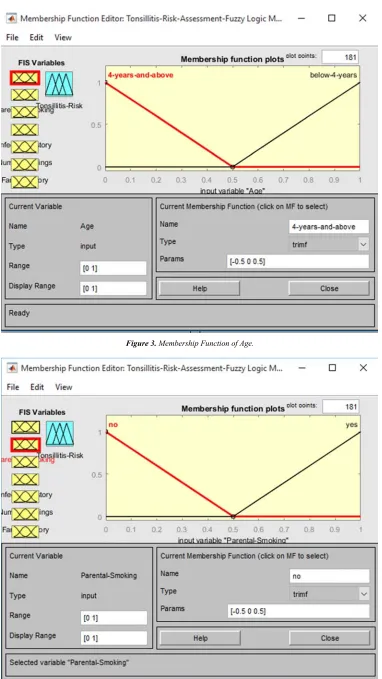Open cyan Tonsillitis-Risk output icon, Parental-Smoking window

coord(60,433)
